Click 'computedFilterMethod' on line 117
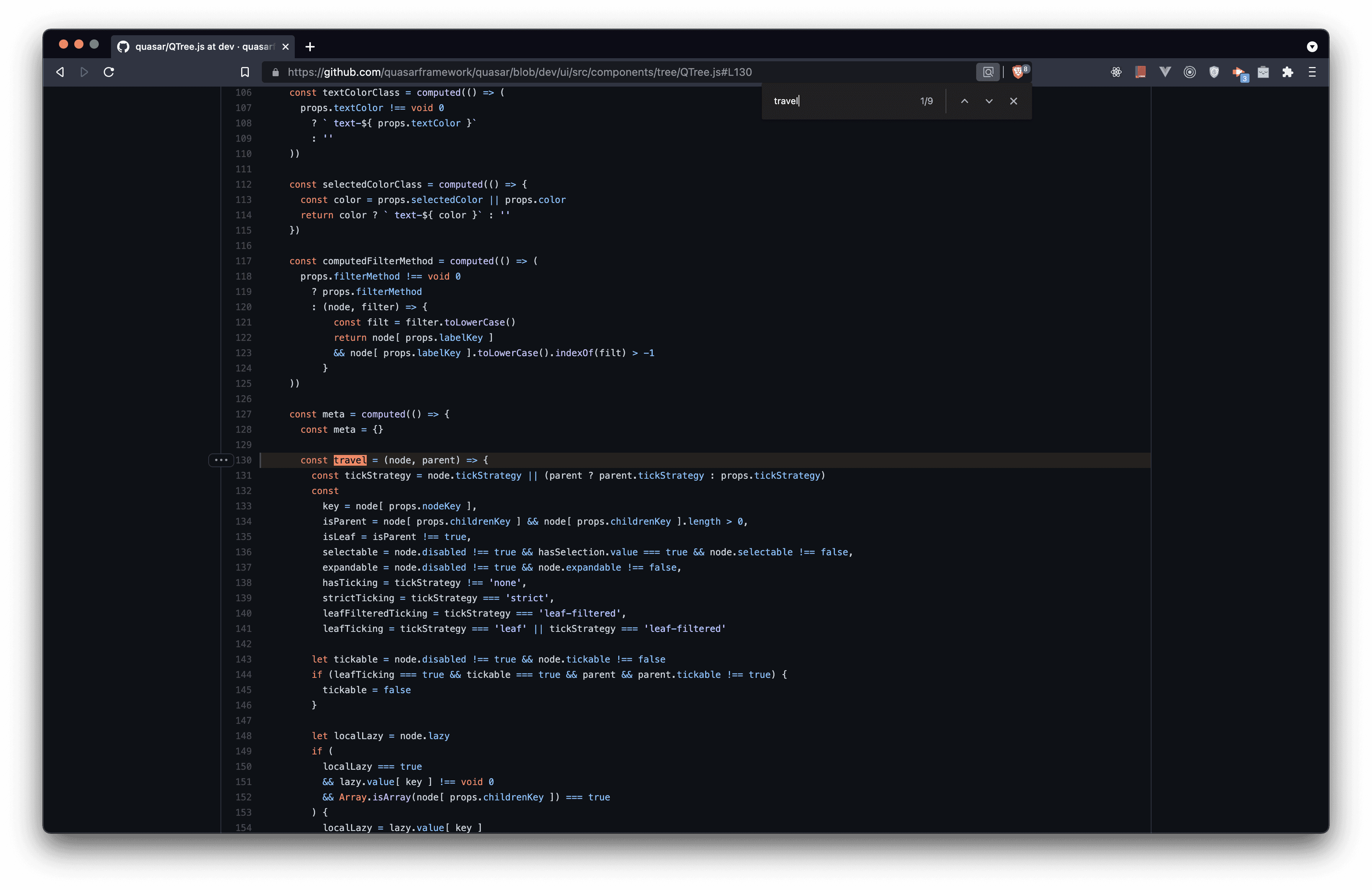The image size is (1372, 890). point(377,261)
